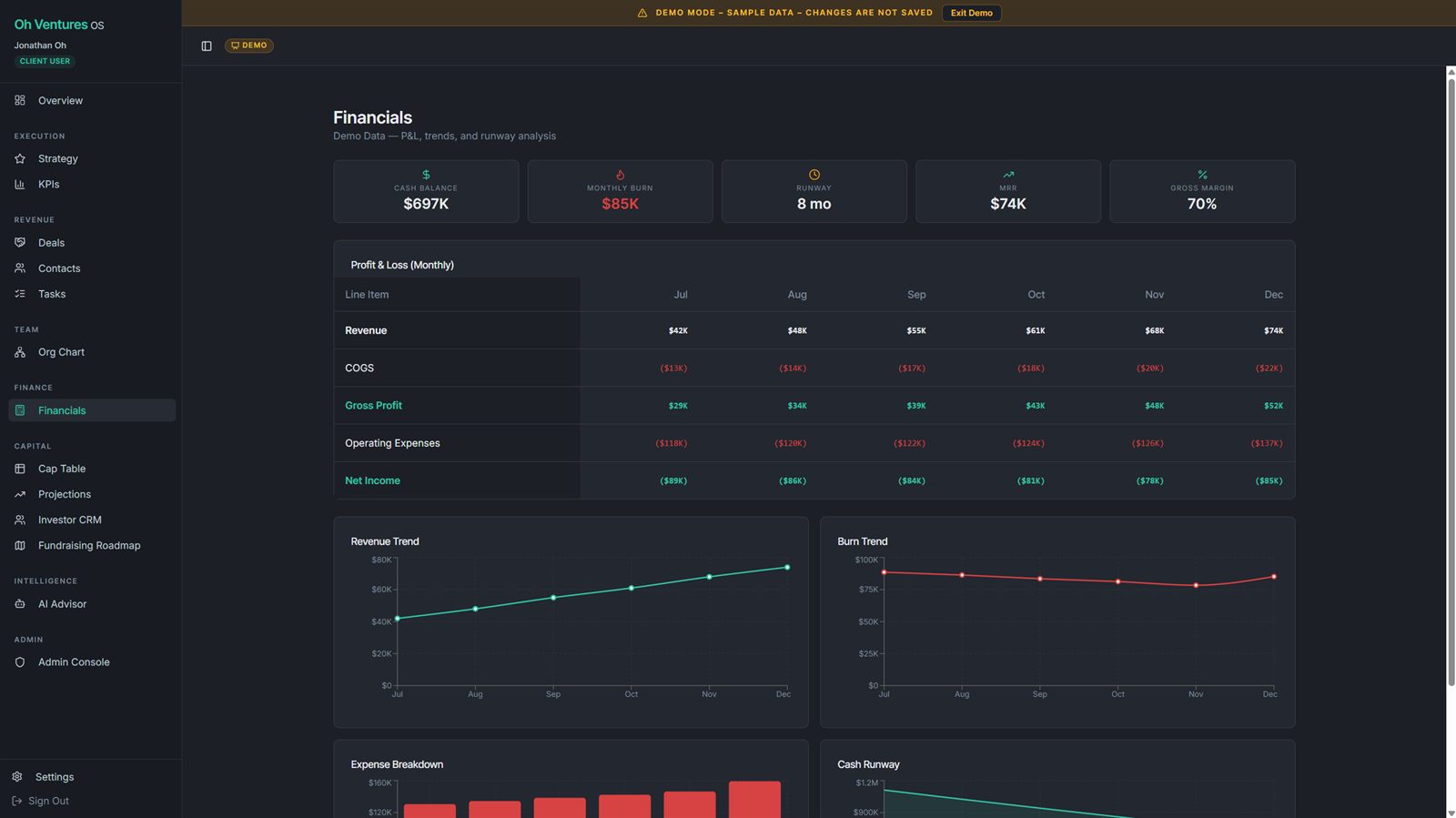The image size is (1456, 818).
Task: Click the $74K Revenue cell for Dec
Action: tap(1273, 330)
